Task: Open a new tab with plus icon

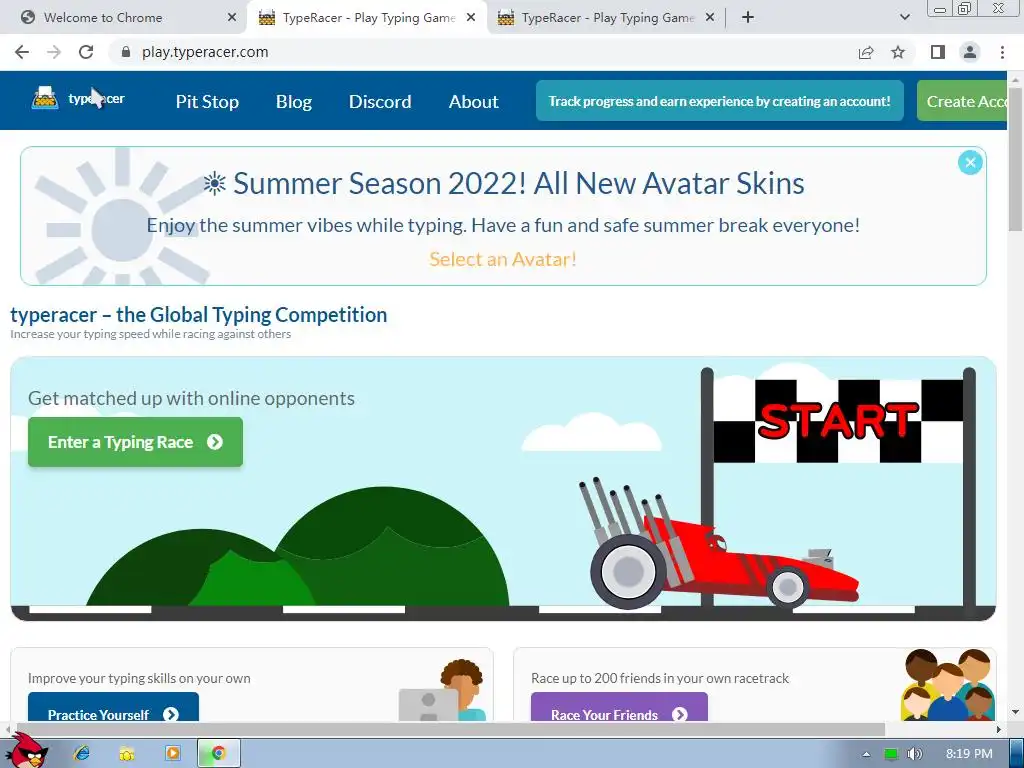Action: [748, 18]
